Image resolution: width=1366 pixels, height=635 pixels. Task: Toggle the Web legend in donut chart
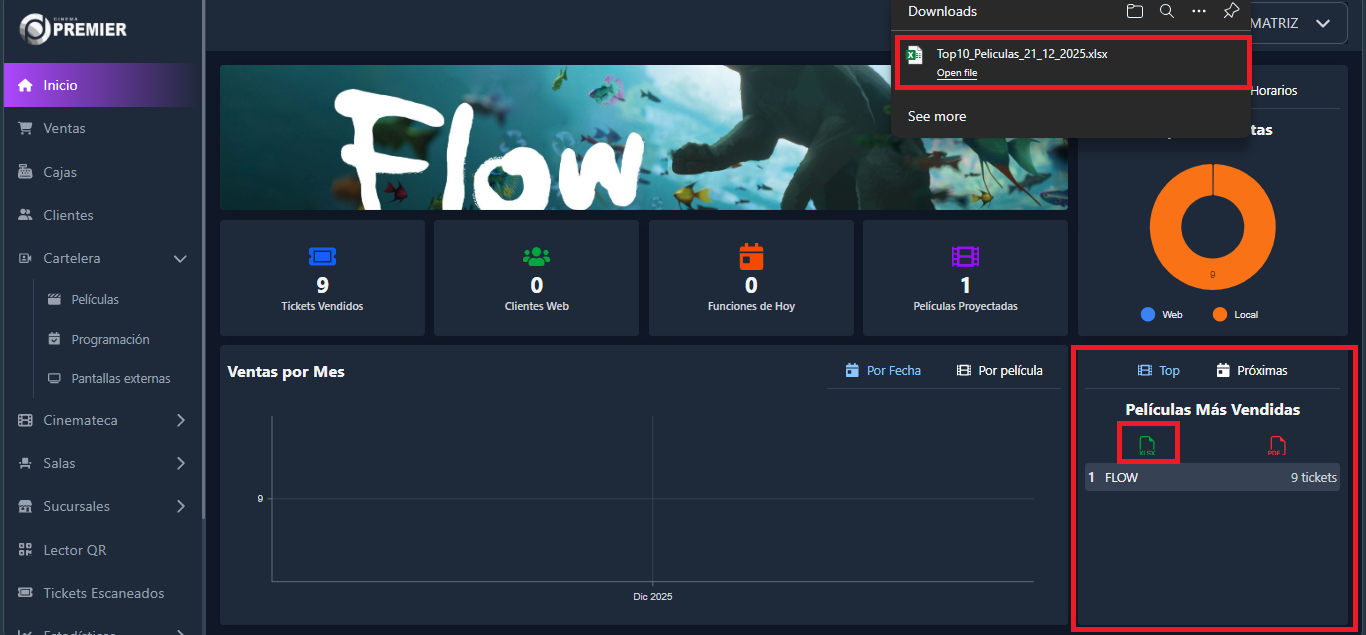click(x=1161, y=314)
